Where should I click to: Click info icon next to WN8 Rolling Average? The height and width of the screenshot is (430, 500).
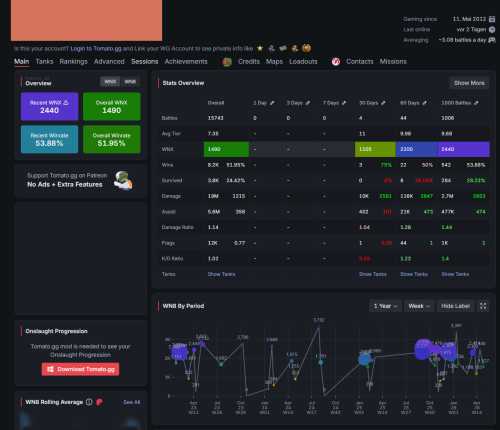pyautogui.click(x=89, y=402)
